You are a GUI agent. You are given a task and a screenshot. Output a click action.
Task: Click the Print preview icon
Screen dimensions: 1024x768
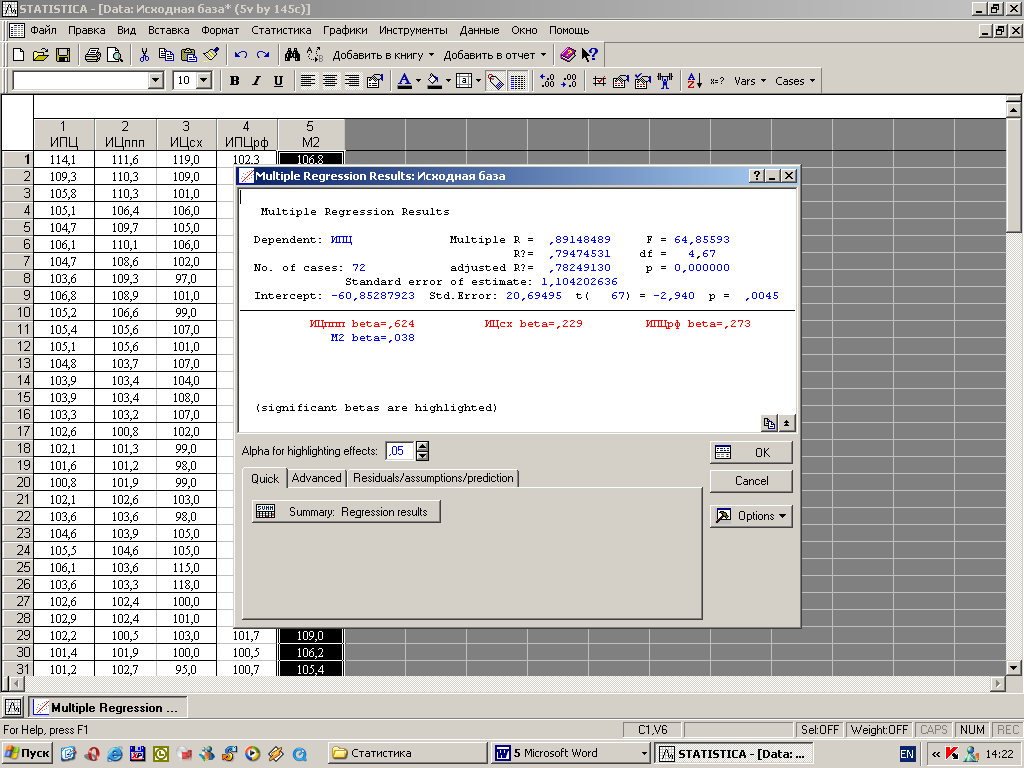(114, 55)
